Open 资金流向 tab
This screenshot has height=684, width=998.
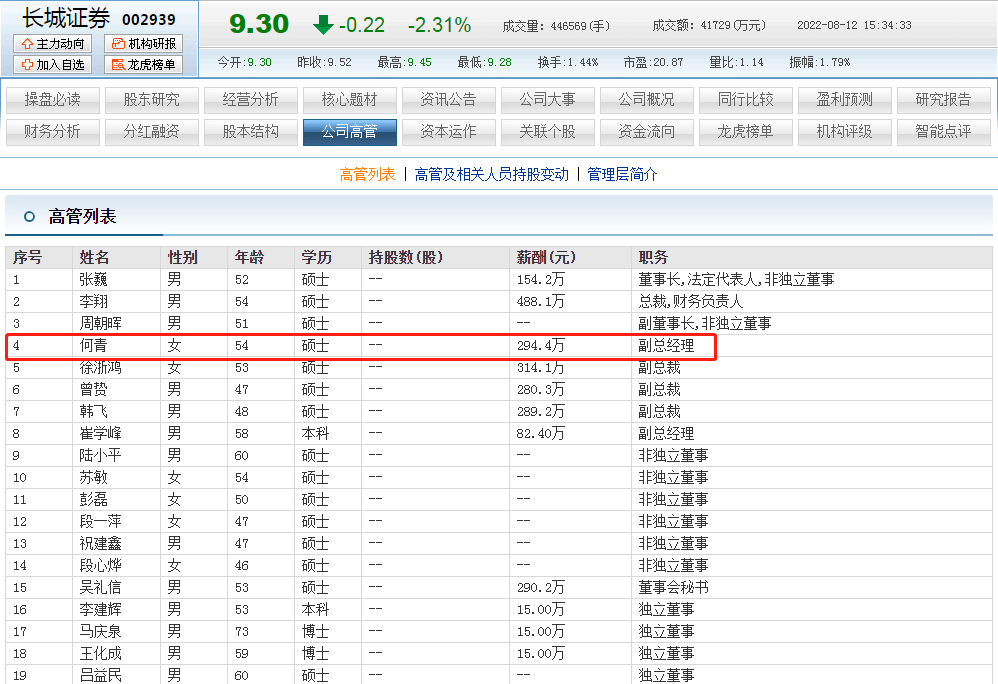coord(647,132)
